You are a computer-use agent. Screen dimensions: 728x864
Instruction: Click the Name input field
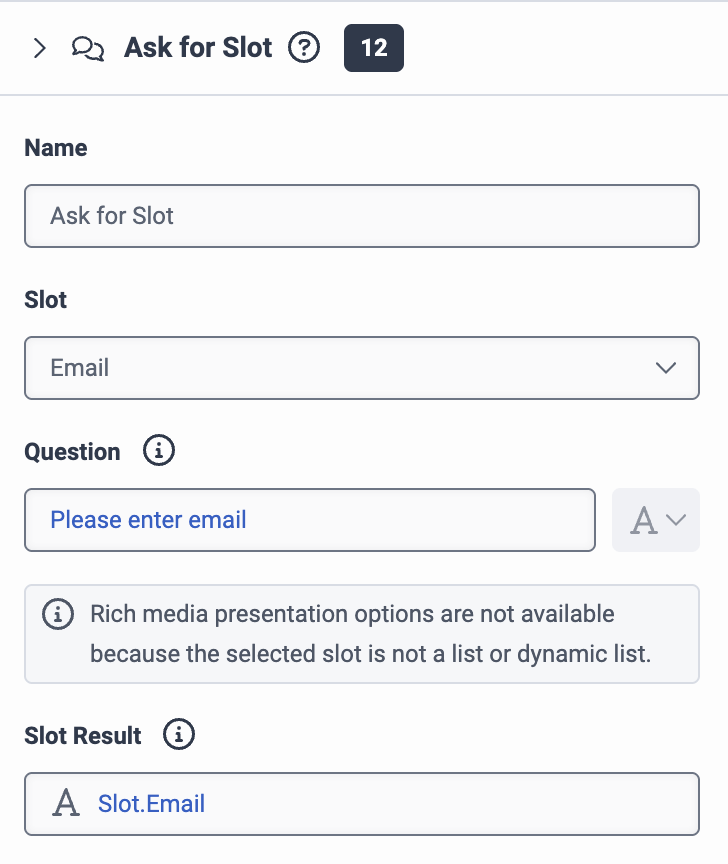pyautogui.click(x=362, y=216)
